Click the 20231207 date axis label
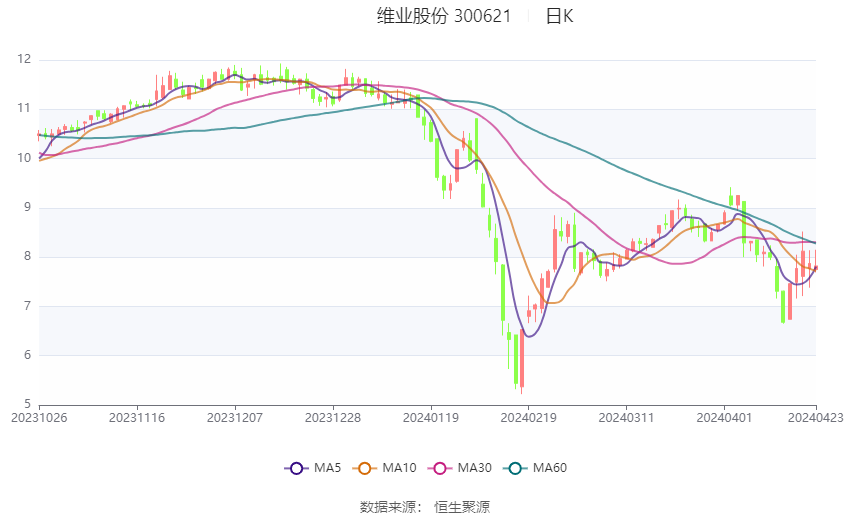The width and height of the screenshot is (850, 517). (235, 418)
